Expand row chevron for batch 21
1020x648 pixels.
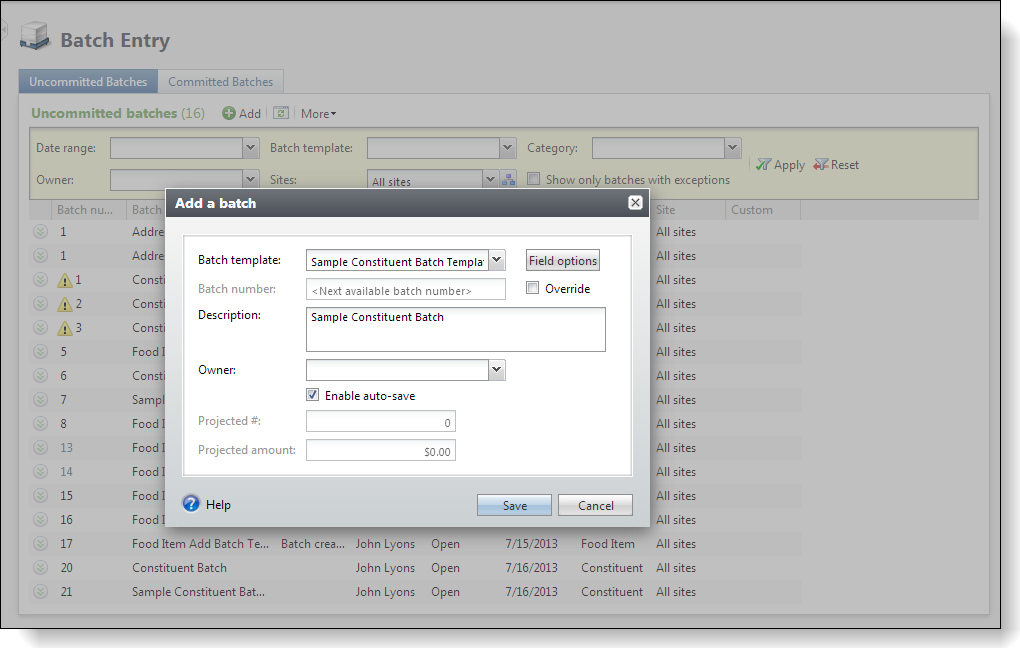click(x=40, y=592)
